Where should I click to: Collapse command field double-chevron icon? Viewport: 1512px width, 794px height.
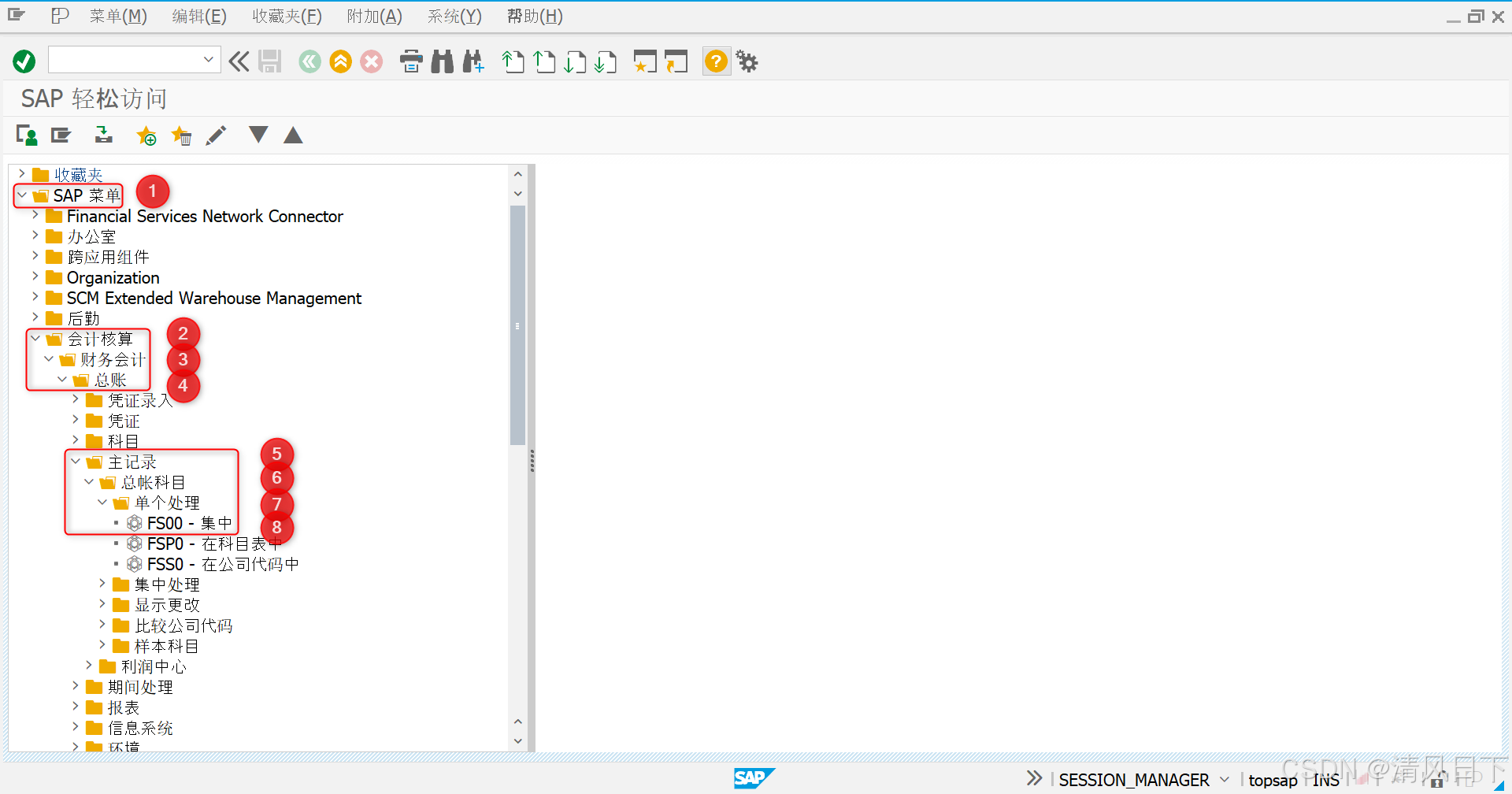239,61
